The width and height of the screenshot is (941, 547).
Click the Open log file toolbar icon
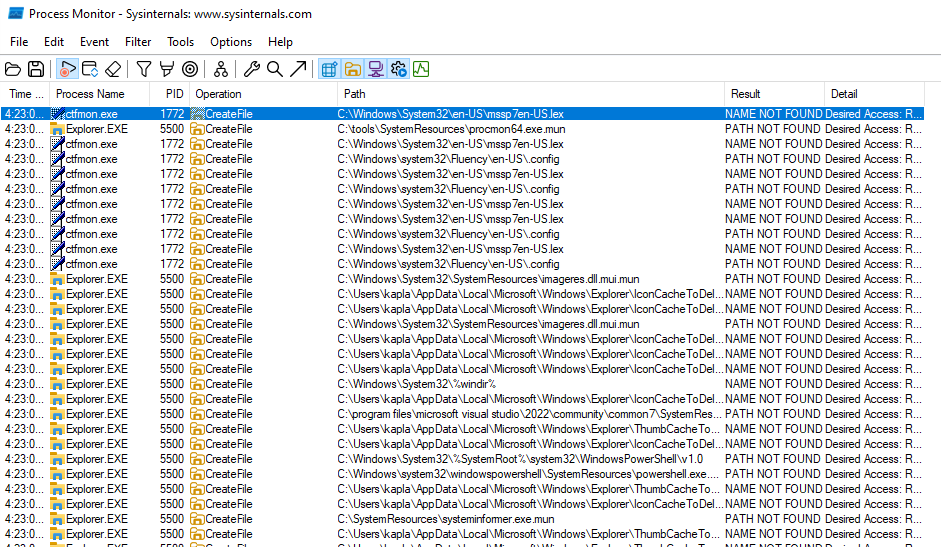(13, 70)
